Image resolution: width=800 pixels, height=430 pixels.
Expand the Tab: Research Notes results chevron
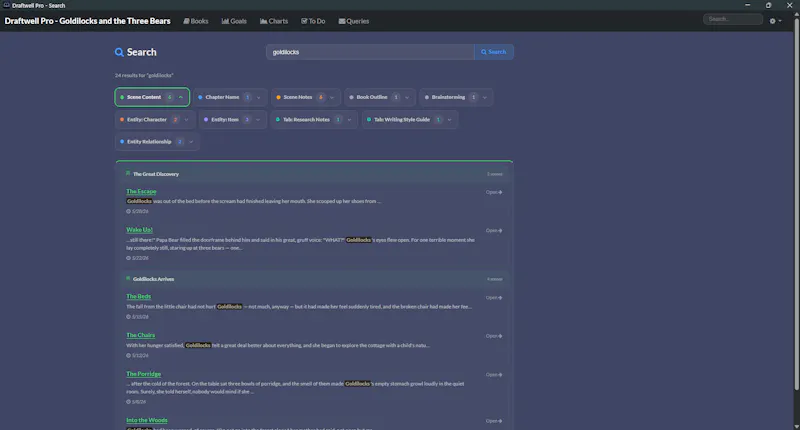pos(349,120)
